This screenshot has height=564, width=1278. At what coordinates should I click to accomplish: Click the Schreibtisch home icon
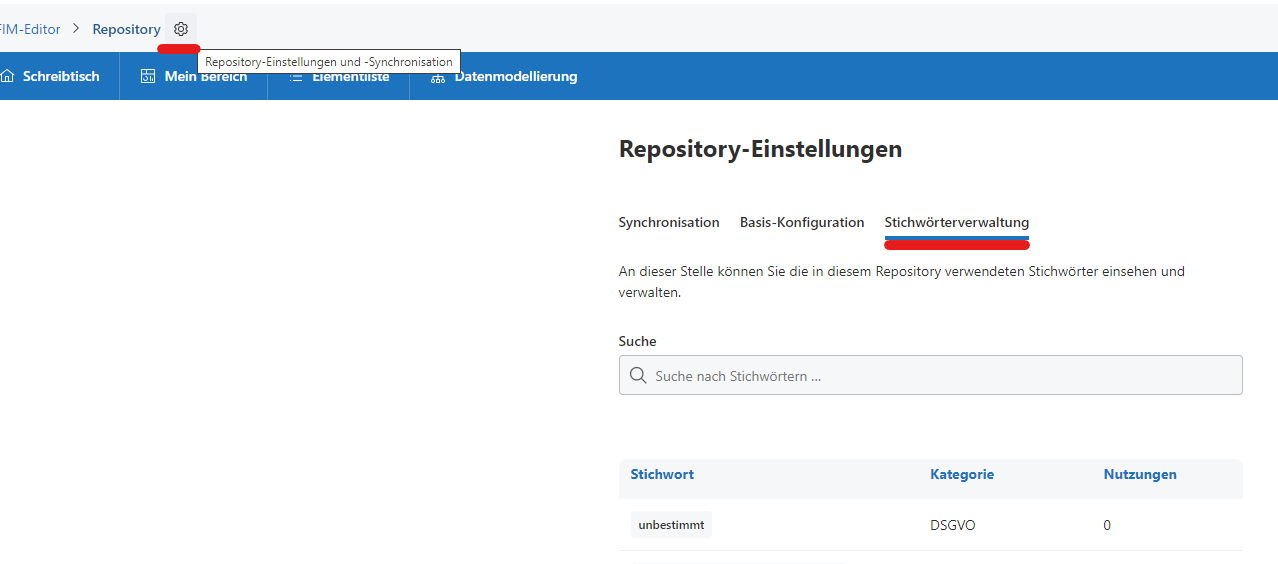[8, 76]
